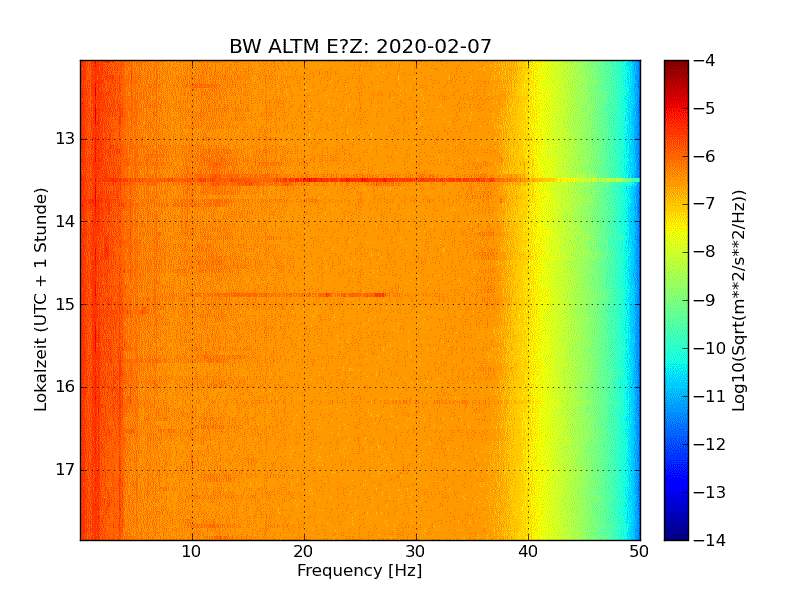Screen dimensions: 800x600
Task: Click the y-axis tick label '14'
Action: 65,221
